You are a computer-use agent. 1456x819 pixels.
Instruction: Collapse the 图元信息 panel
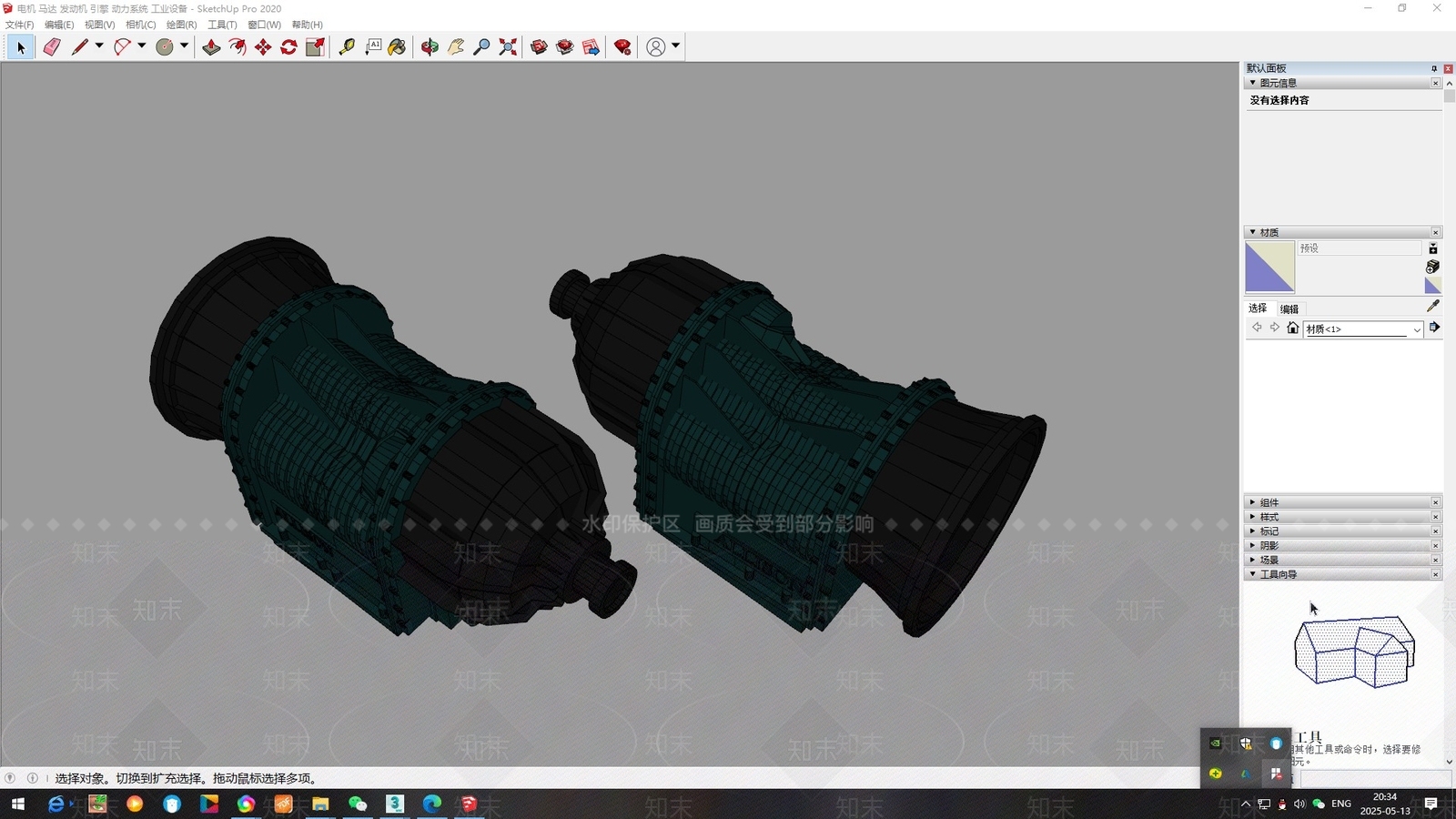pos(1253,83)
